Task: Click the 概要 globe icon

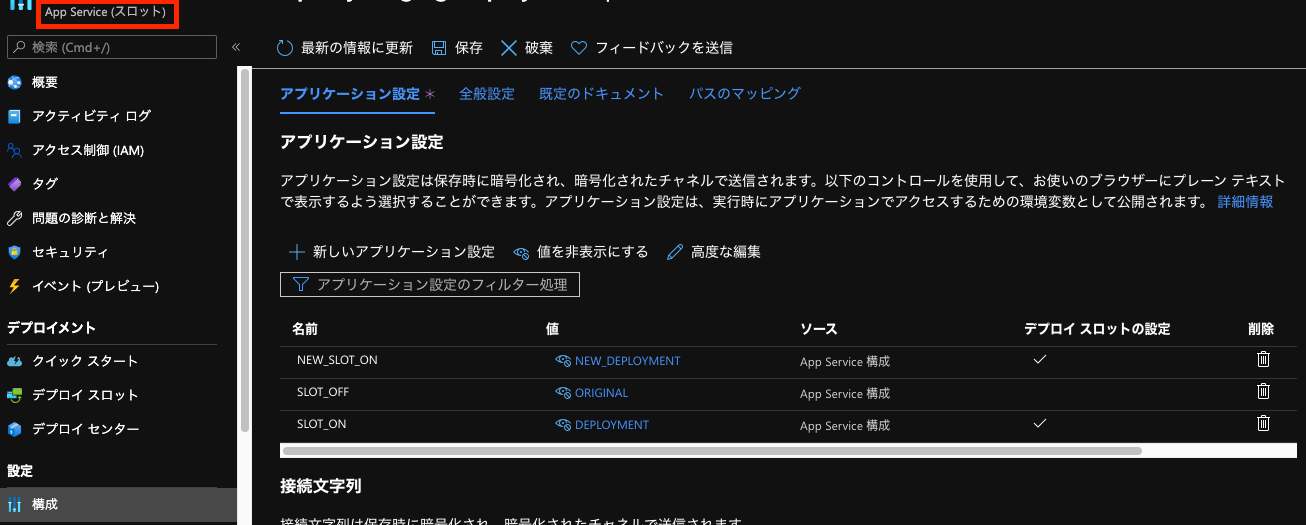Action: (14, 82)
